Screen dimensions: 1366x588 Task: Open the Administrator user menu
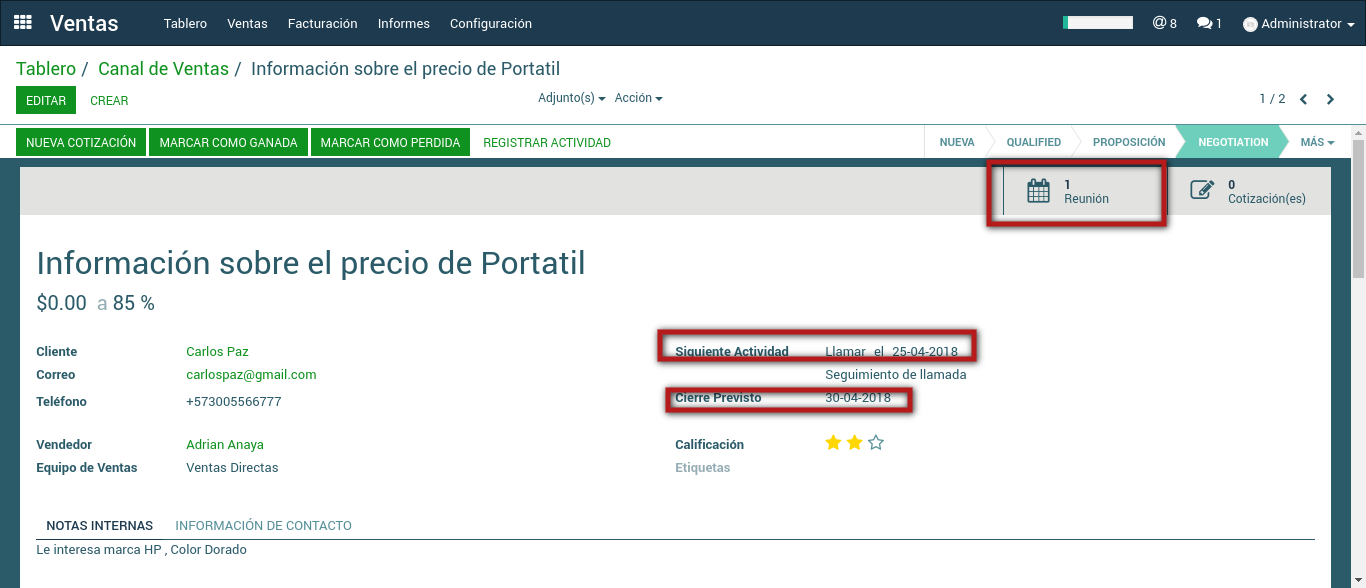click(x=1298, y=23)
